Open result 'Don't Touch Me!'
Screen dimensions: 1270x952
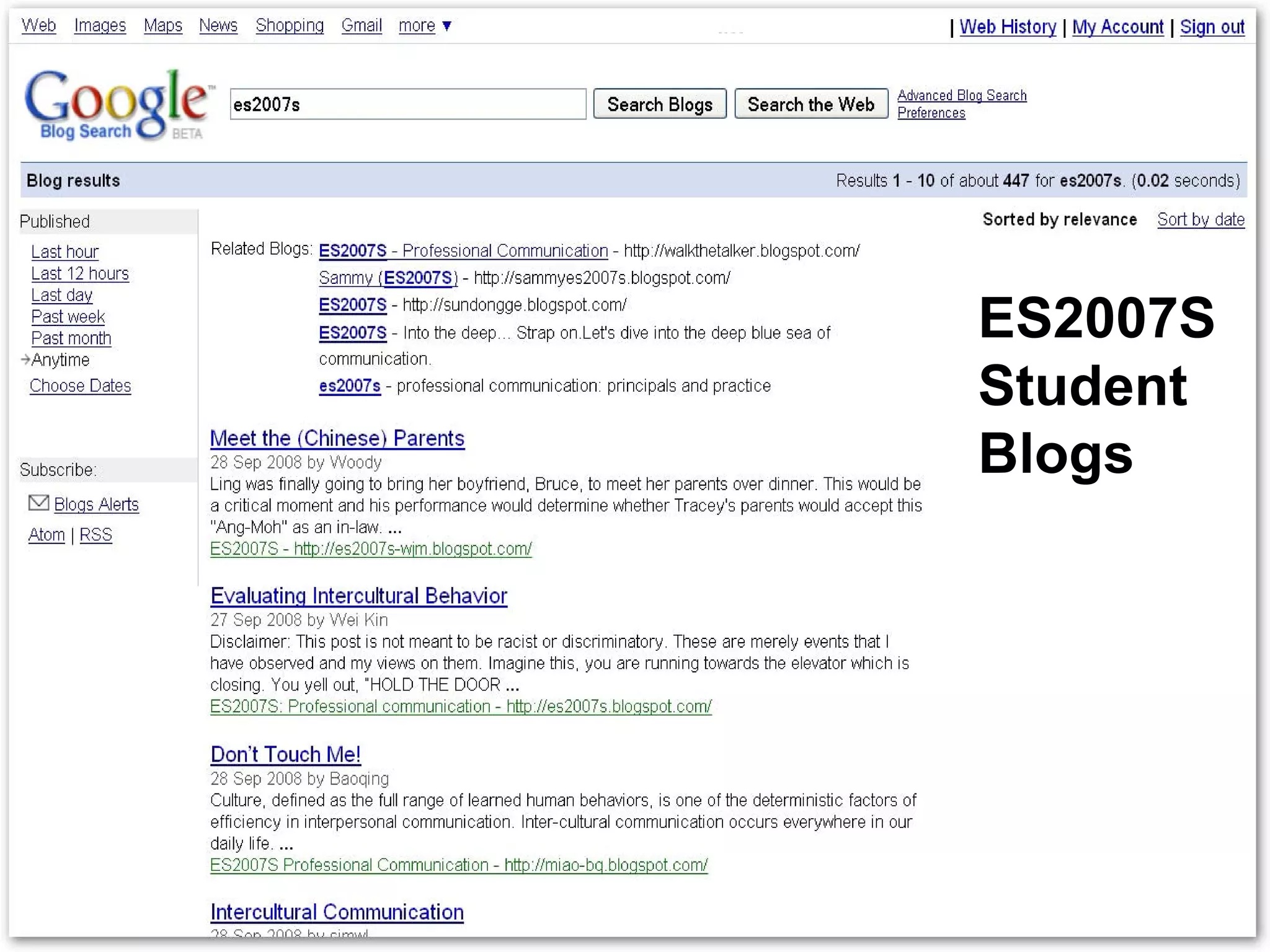[x=286, y=754]
